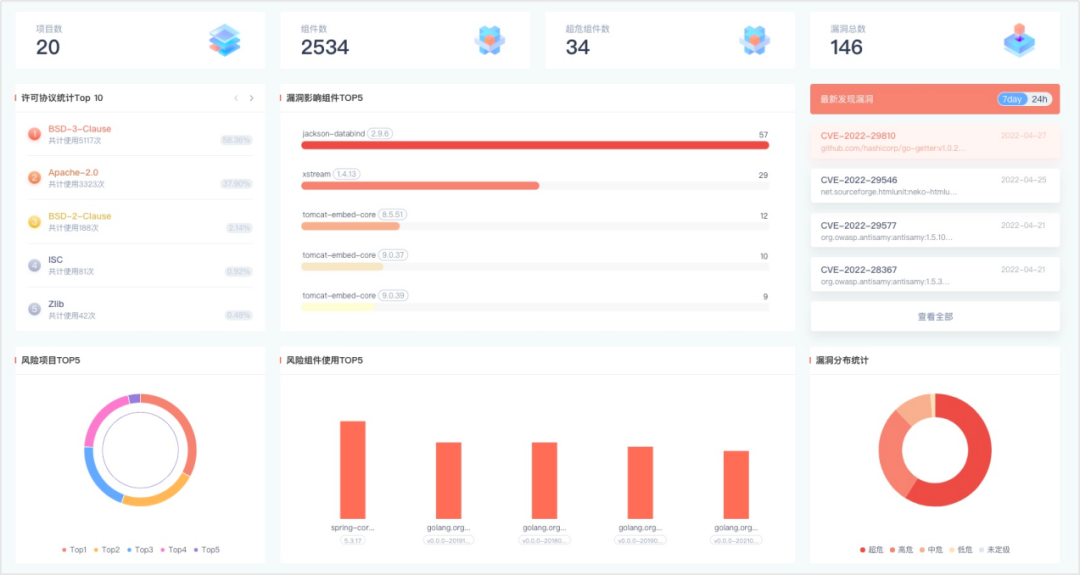This screenshot has width=1080, height=575.
Task: Click the 漏洞总数 icon
Action: click(x=1019, y=40)
